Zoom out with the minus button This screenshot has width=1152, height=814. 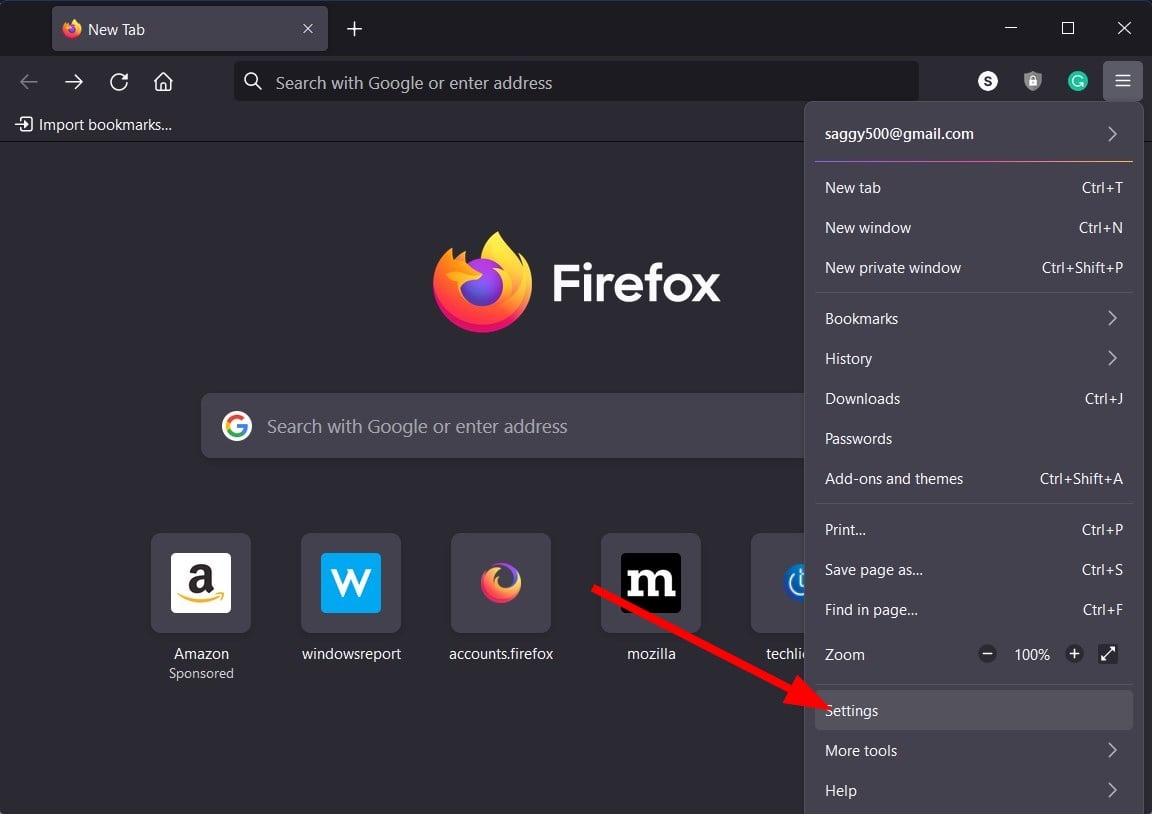click(987, 654)
